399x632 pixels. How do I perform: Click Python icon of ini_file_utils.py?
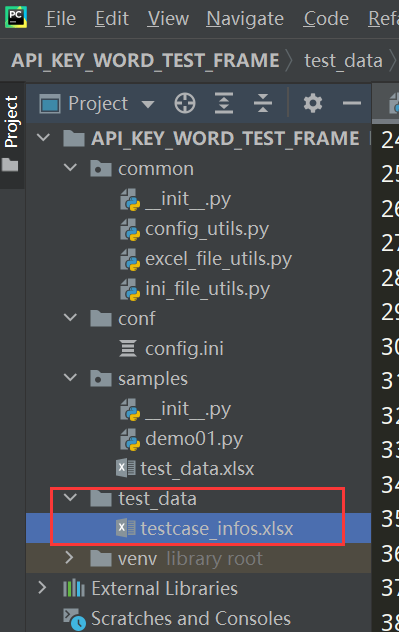pyautogui.click(x=130, y=289)
